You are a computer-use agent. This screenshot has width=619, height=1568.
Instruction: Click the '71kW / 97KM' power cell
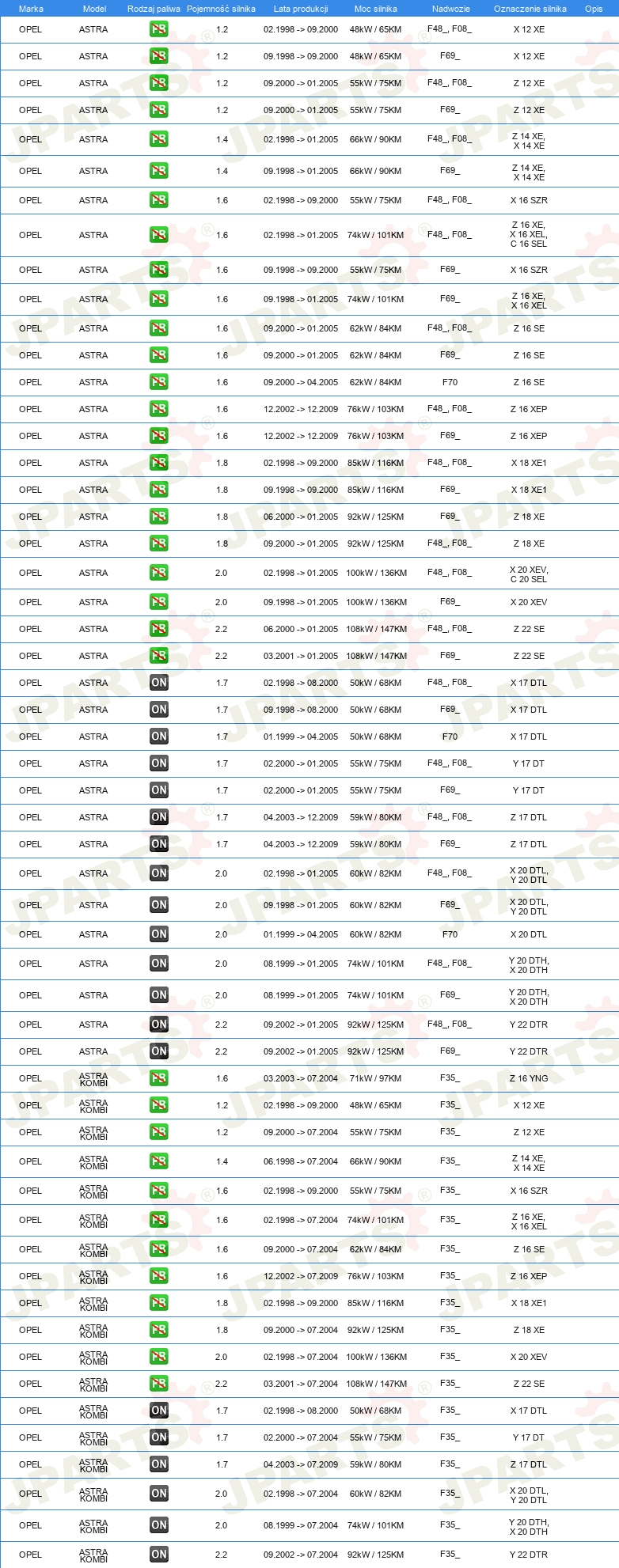coord(376,1078)
